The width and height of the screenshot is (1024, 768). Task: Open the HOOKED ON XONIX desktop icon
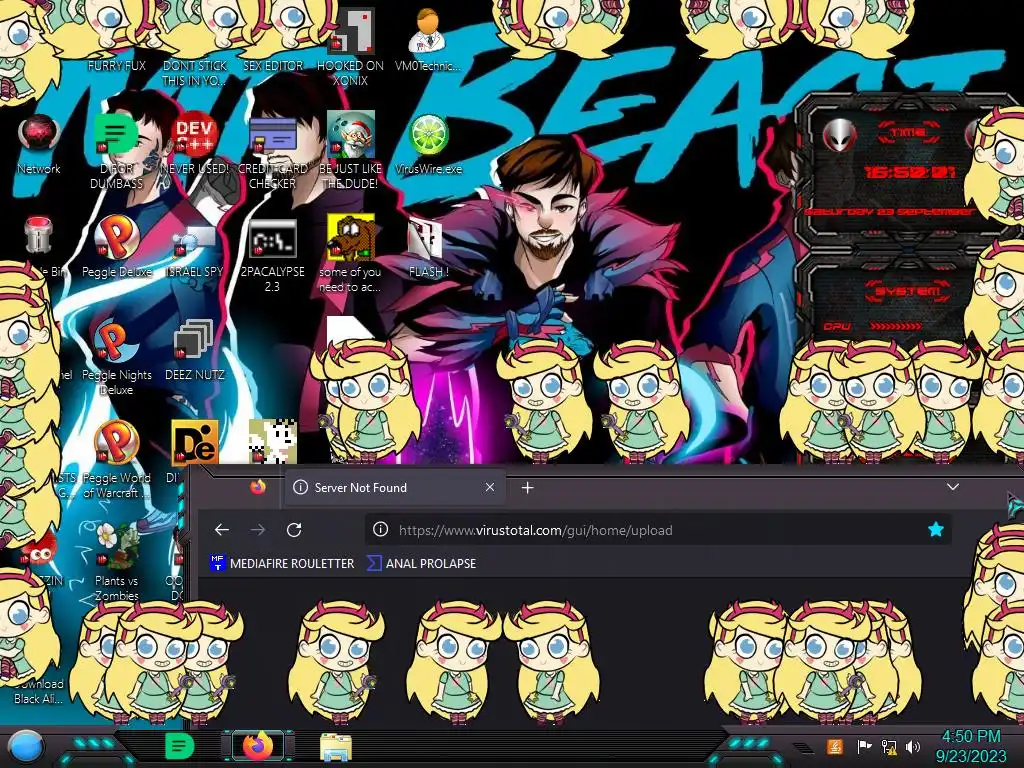(x=351, y=33)
